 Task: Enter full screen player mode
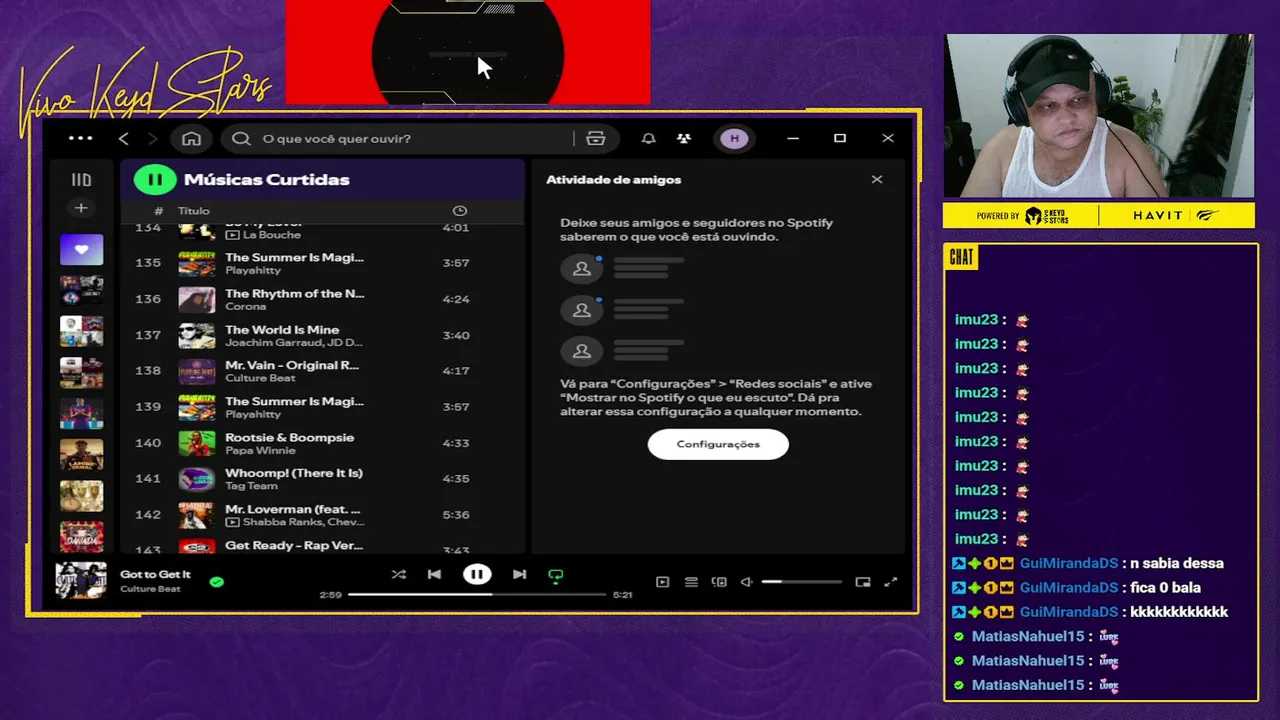pos(891,582)
